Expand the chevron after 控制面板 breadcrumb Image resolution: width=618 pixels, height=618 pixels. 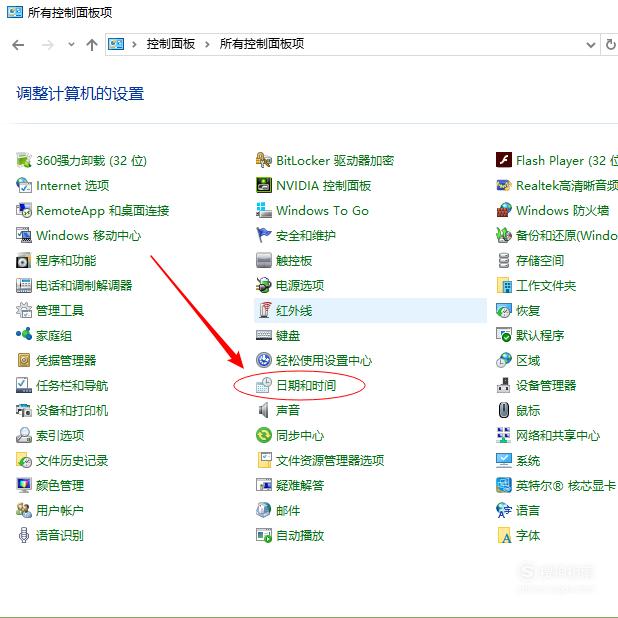(207, 44)
